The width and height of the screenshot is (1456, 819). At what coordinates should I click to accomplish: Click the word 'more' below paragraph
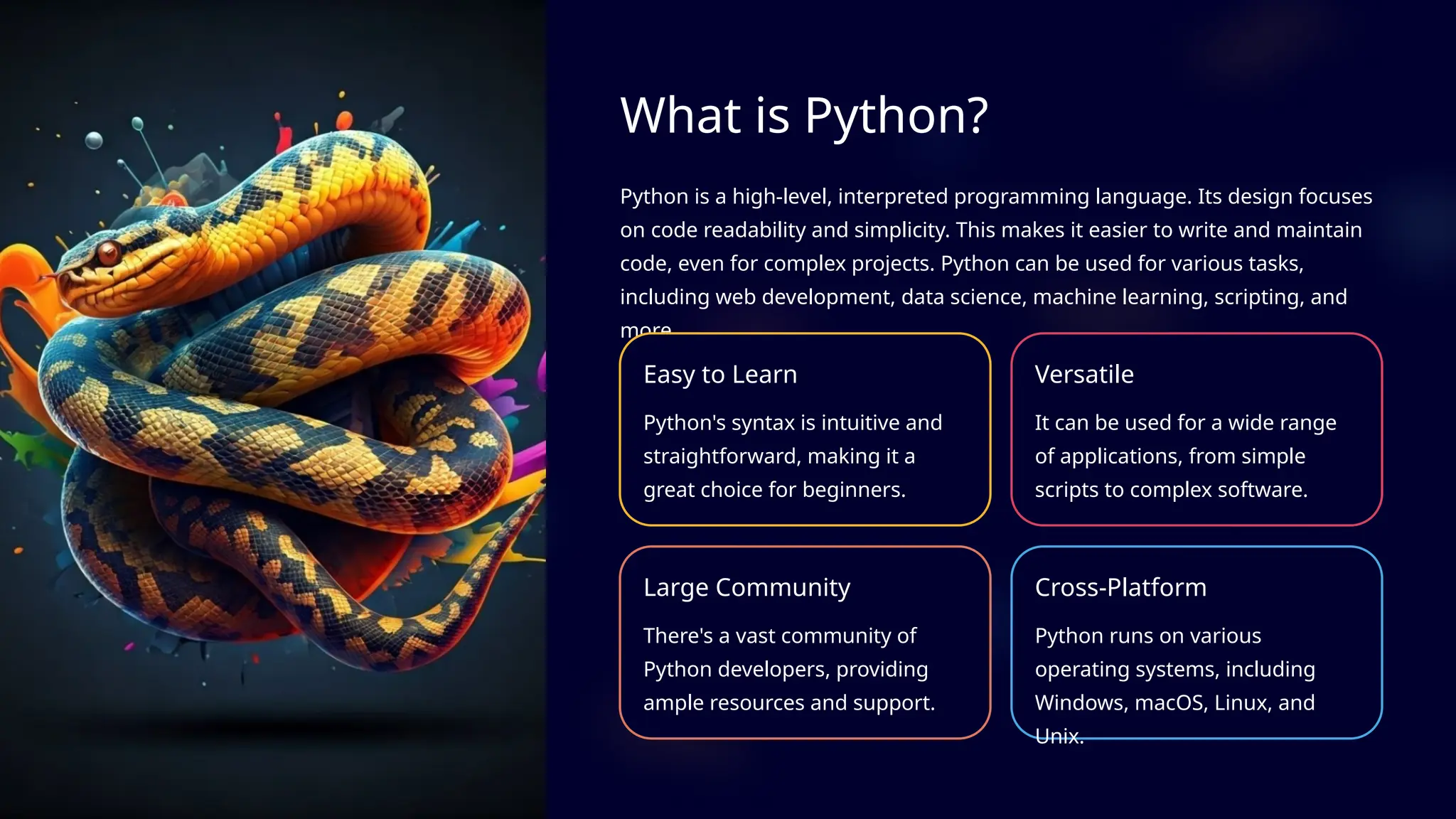(x=645, y=329)
